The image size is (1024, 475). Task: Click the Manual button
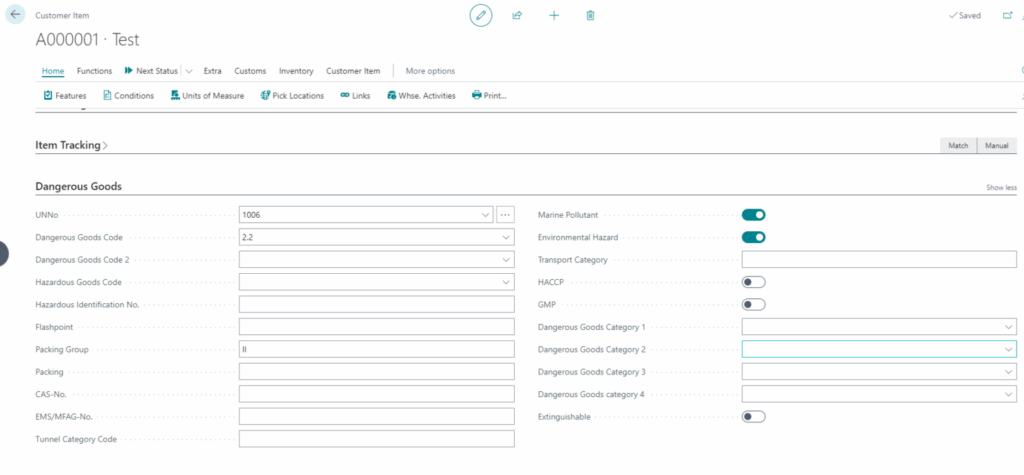tap(997, 146)
